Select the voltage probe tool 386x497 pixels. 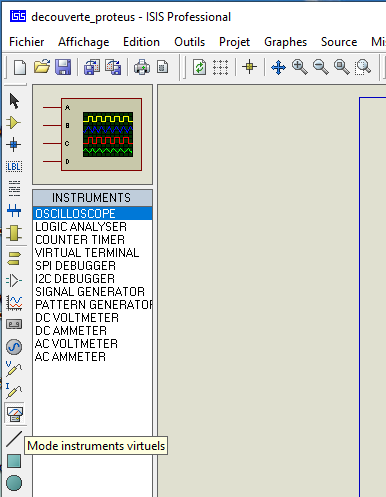click(x=14, y=369)
